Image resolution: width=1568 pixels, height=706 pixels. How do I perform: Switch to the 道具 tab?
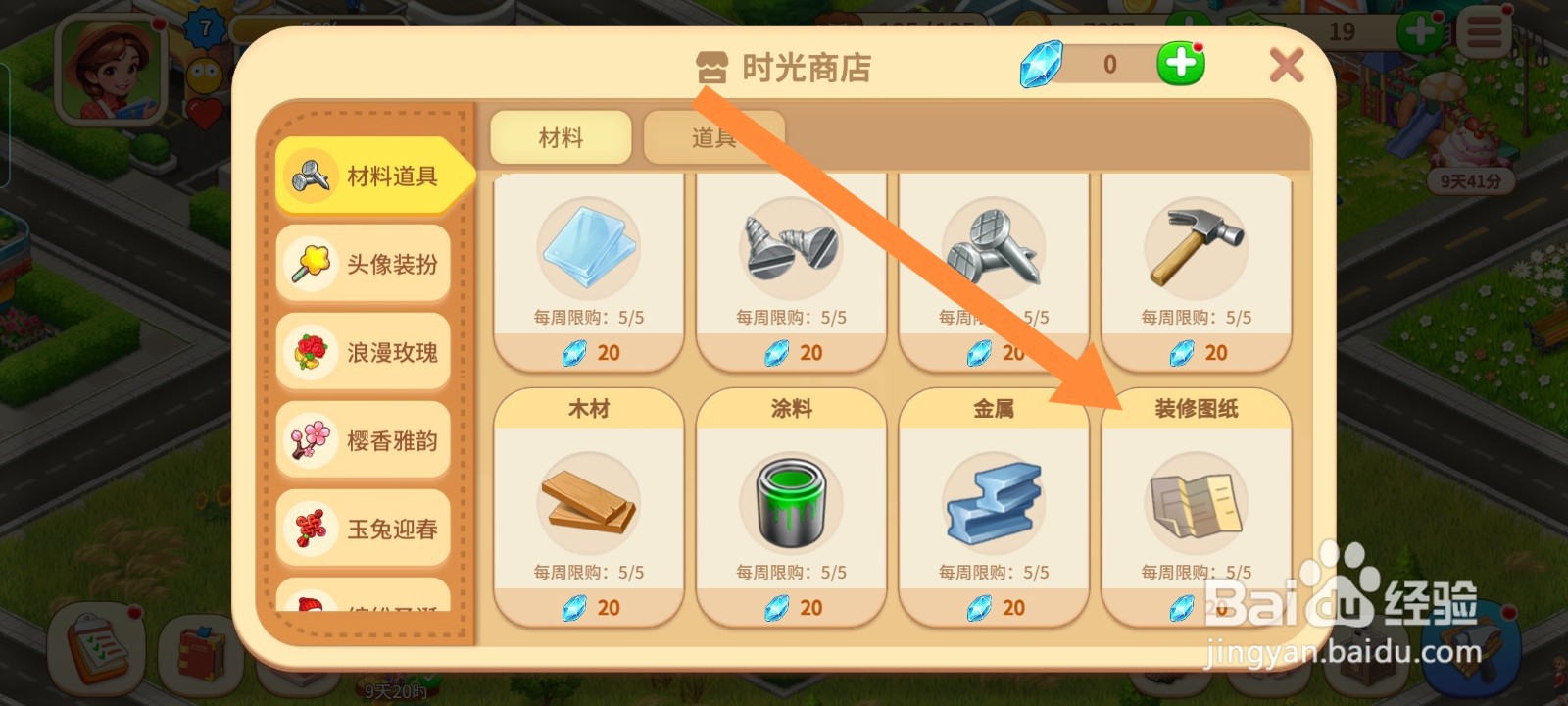(713, 137)
